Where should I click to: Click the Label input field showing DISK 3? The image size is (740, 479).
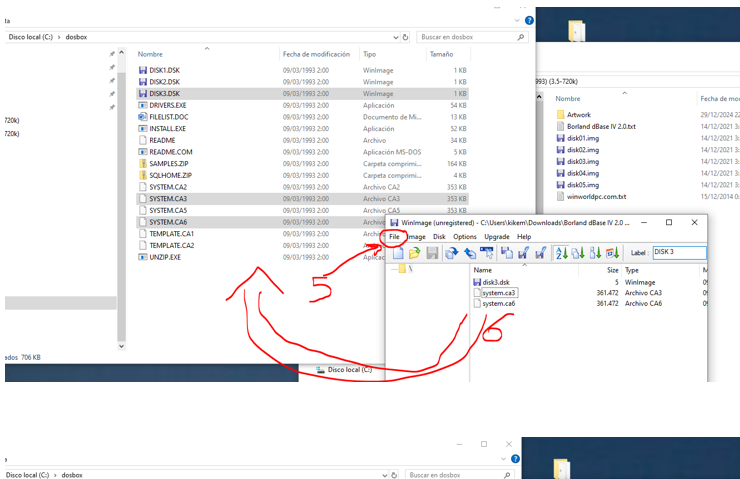(x=678, y=253)
